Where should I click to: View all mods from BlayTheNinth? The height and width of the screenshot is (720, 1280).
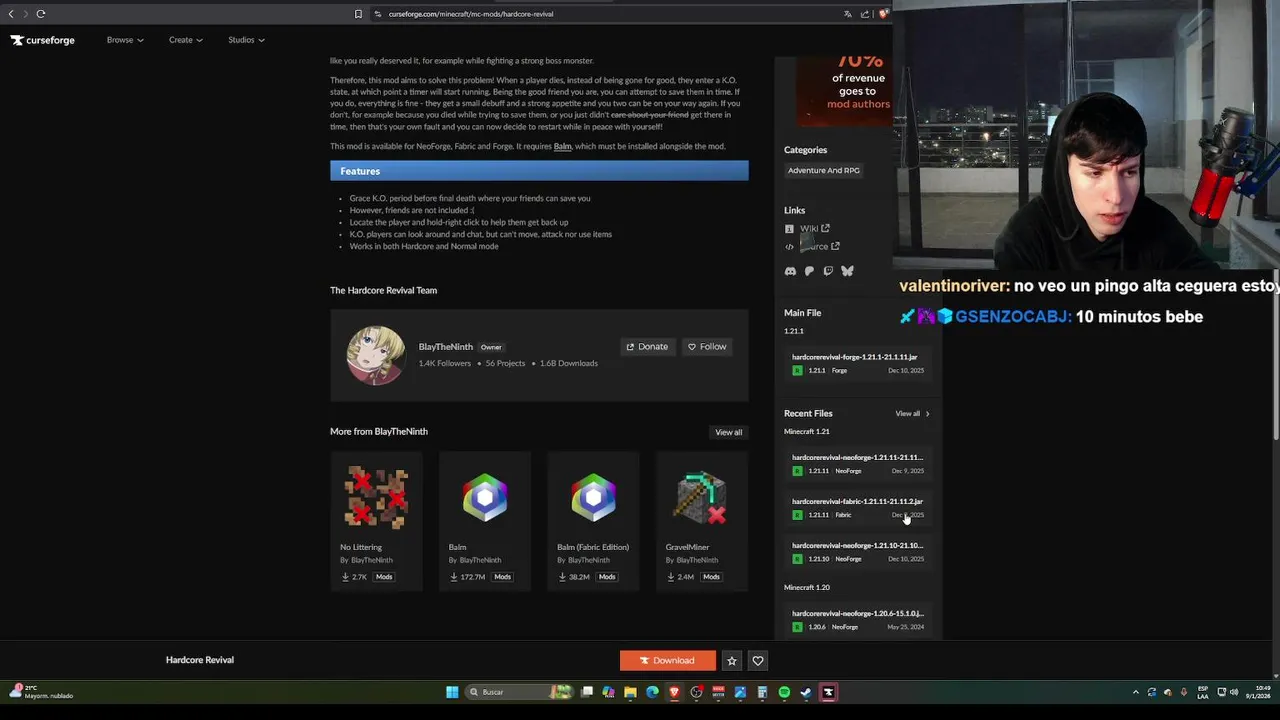(728, 432)
